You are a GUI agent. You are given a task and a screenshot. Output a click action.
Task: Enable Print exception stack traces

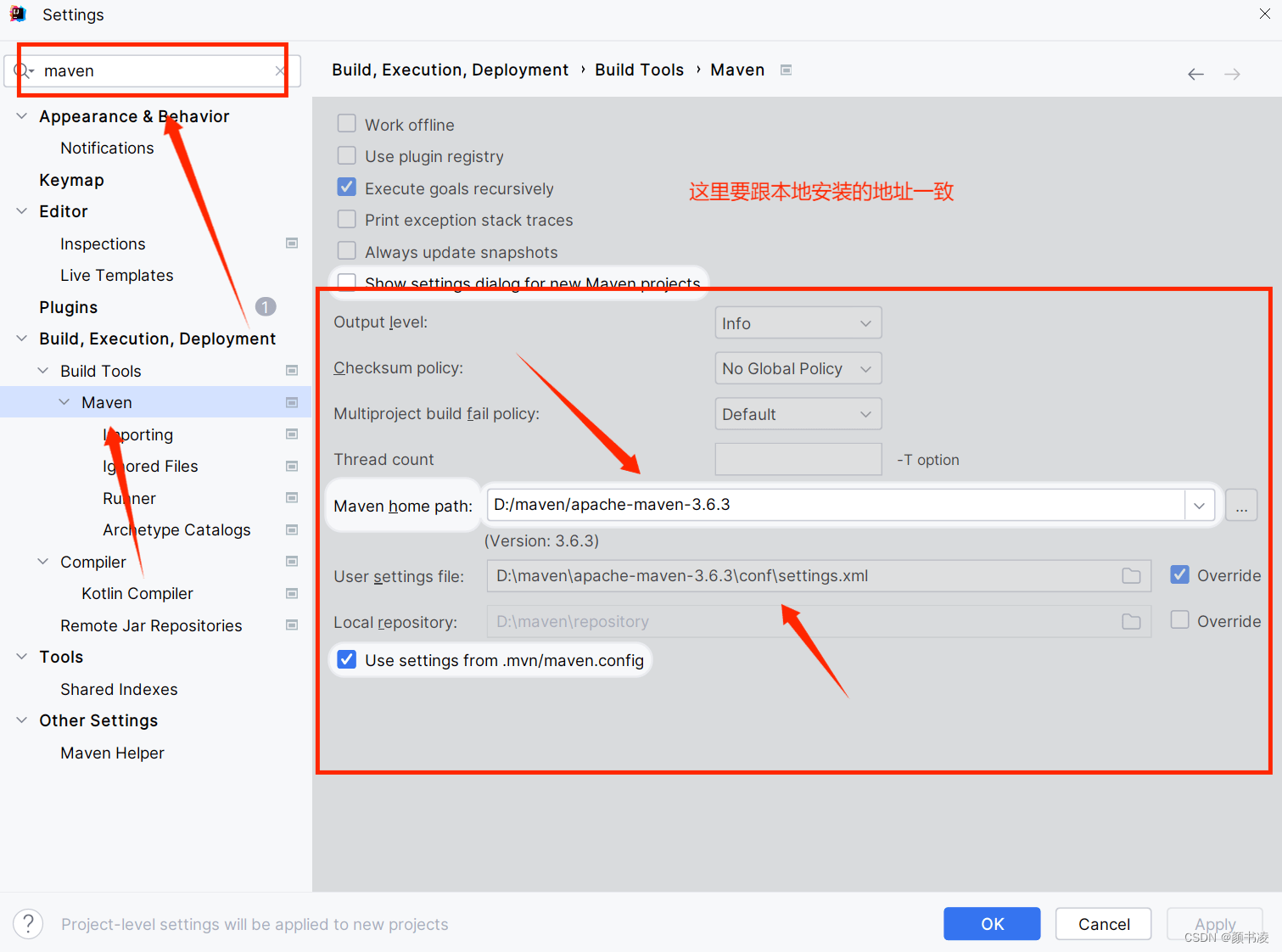pos(346,220)
